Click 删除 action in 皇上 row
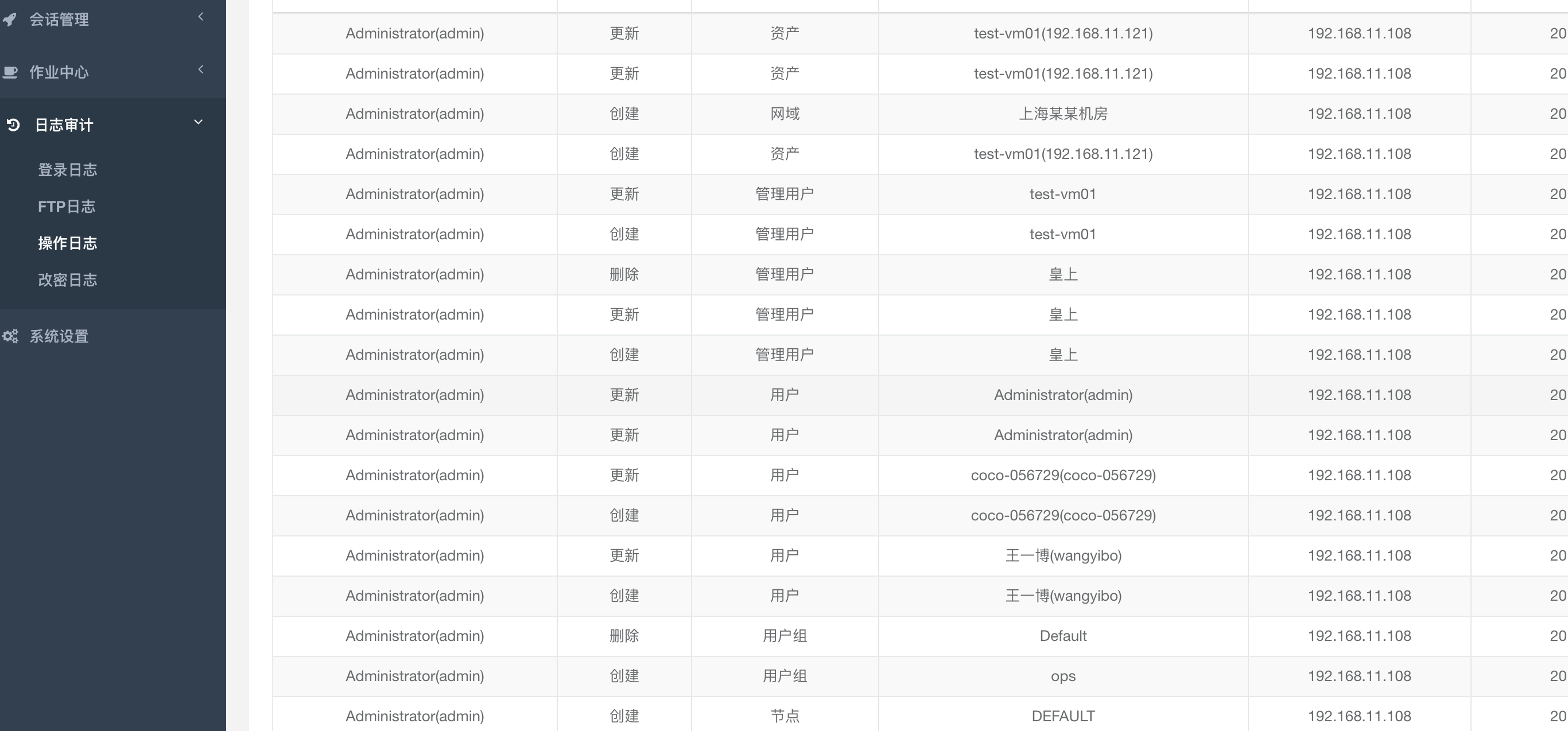1568x731 pixels. [624, 274]
